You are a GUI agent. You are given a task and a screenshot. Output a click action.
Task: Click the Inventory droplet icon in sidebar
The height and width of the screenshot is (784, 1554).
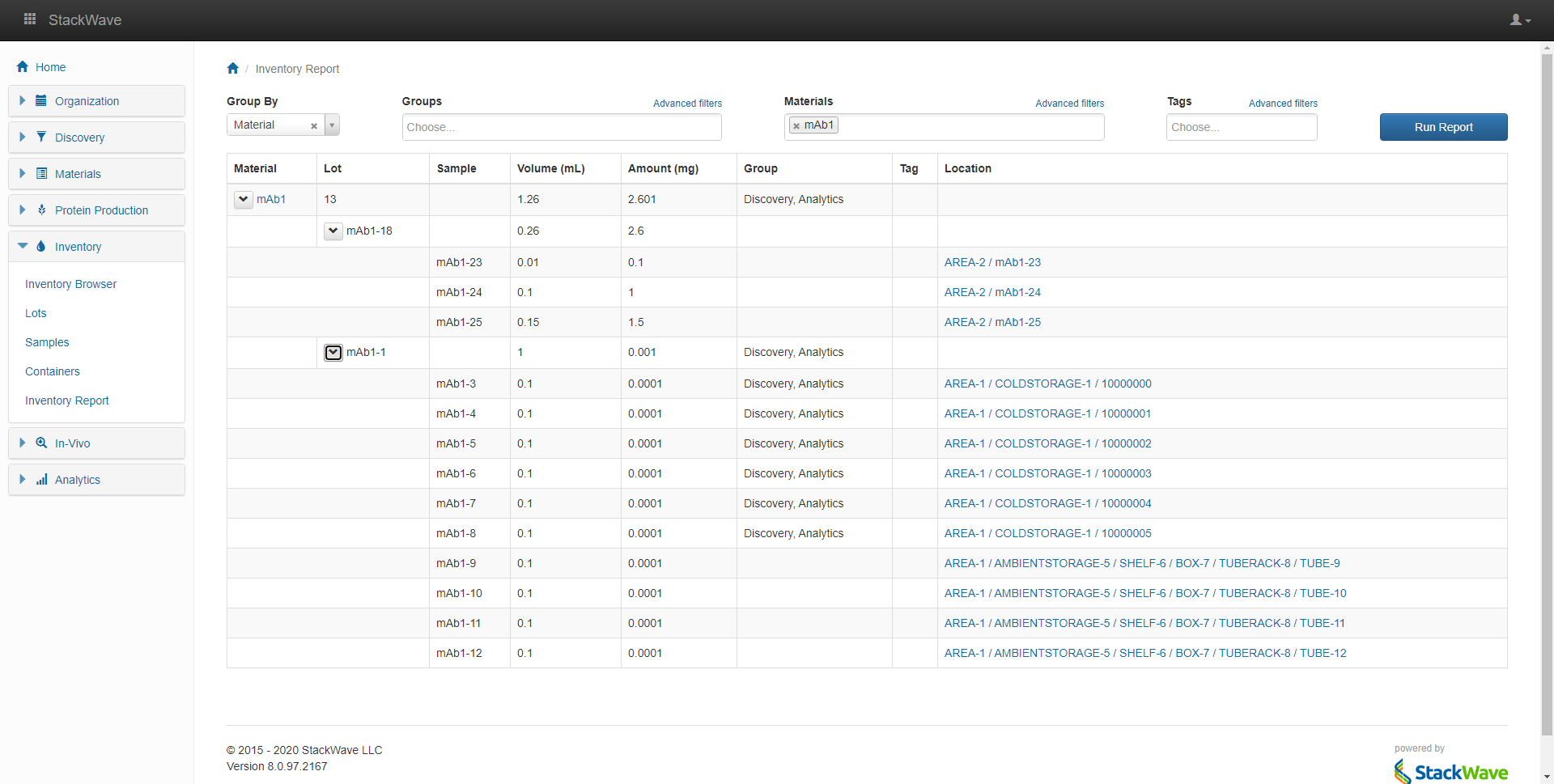[41, 247]
